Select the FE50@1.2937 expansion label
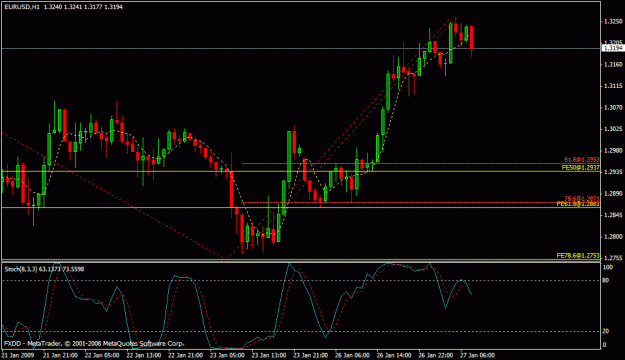Screen dimensions: 625x360 coord(580,167)
